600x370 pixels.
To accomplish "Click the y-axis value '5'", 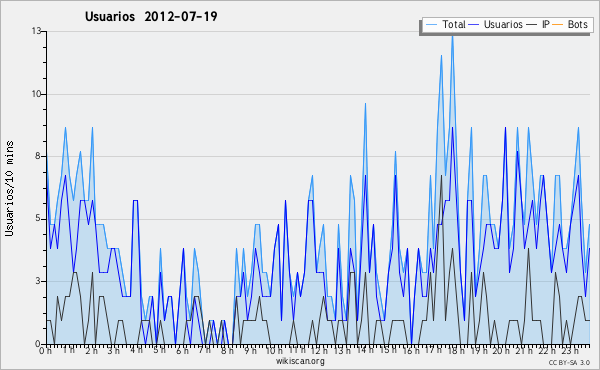I will pos(38,219).
